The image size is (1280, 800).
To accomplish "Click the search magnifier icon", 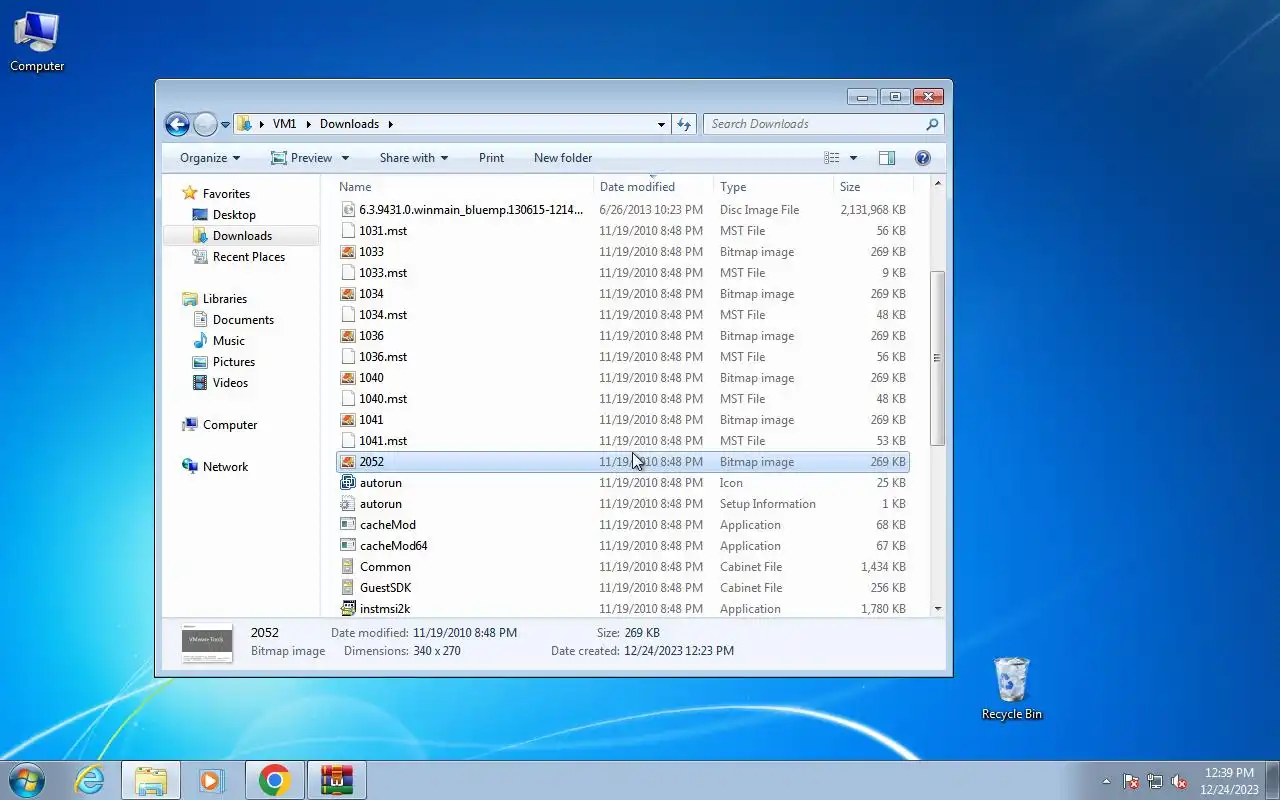I will 932,124.
